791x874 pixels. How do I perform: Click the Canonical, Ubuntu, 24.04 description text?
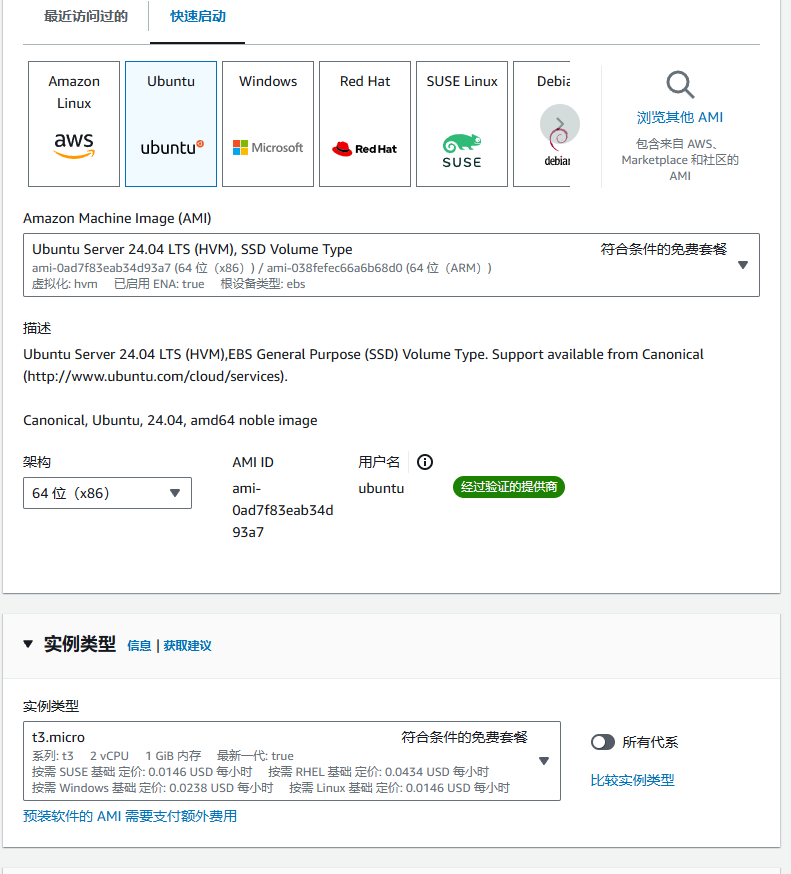170,420
